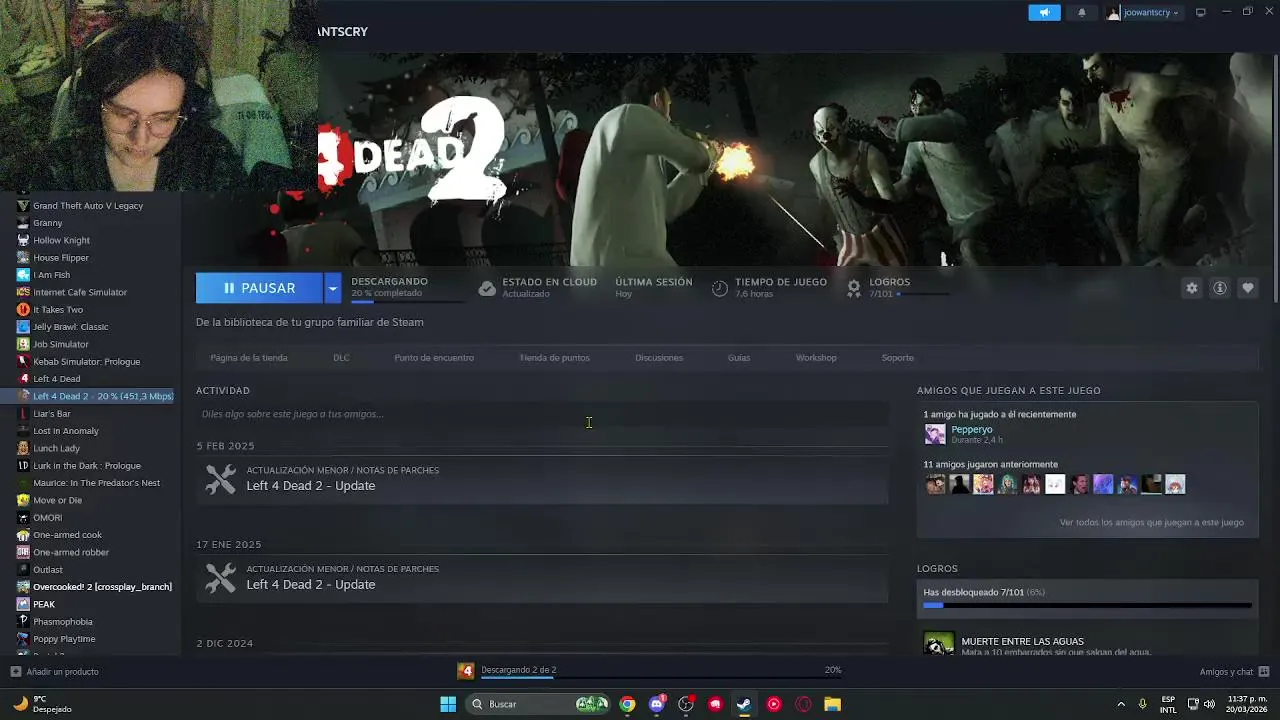Select Phasmophobia in the library list

tap(63, 622)
